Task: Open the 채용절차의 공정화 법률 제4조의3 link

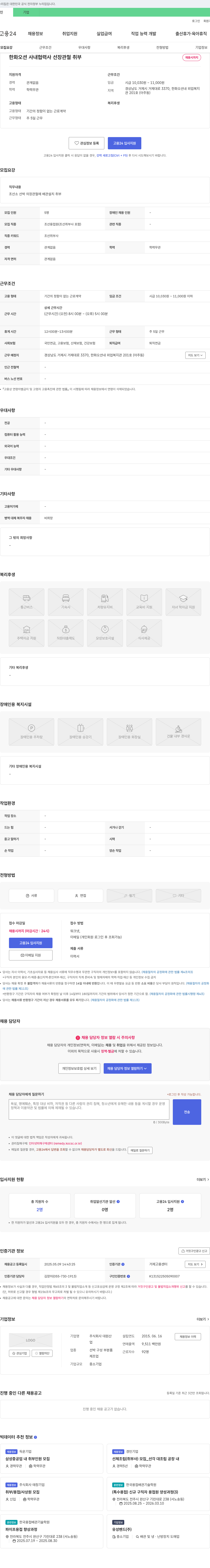Action: pyautogui.click(x=167, y=972)
